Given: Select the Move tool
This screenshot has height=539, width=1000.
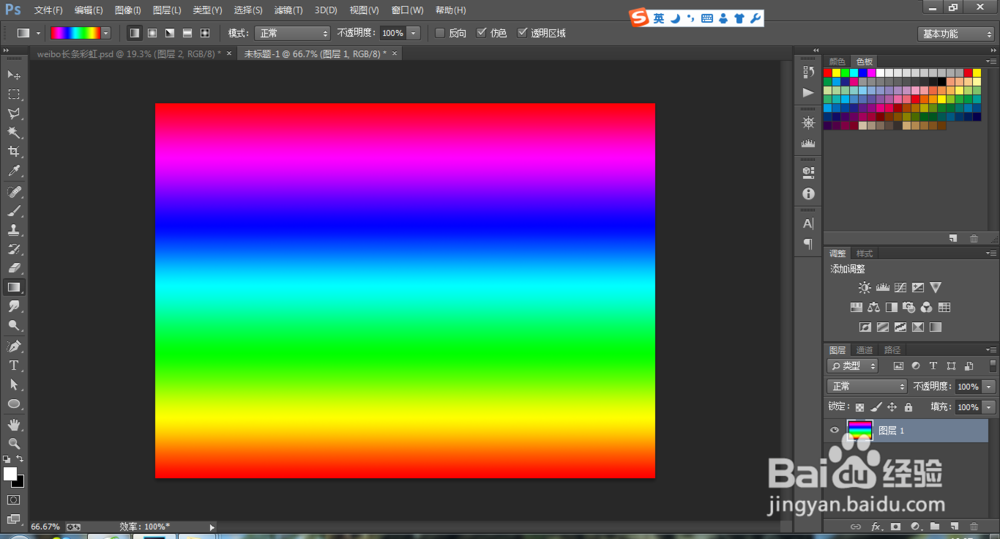Looking at the screenshot, I should [x=13, y=75].
